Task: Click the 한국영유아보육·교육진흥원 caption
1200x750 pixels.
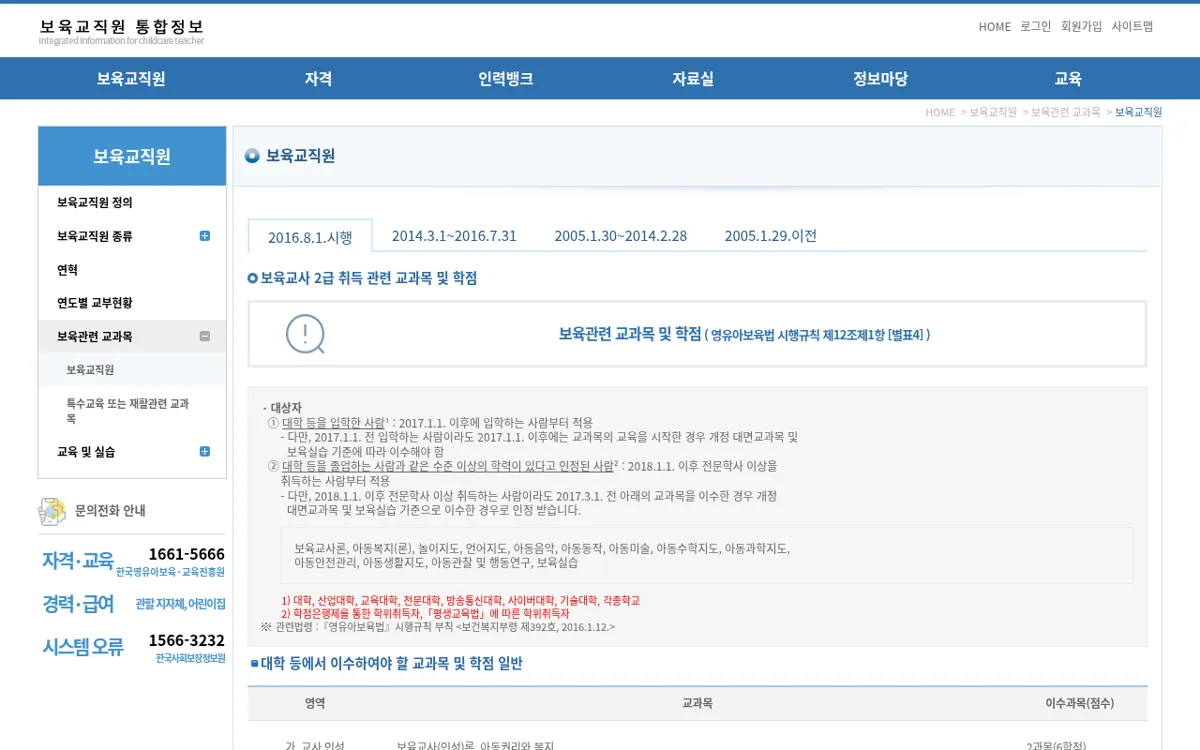Action: [x=170, y=572]
